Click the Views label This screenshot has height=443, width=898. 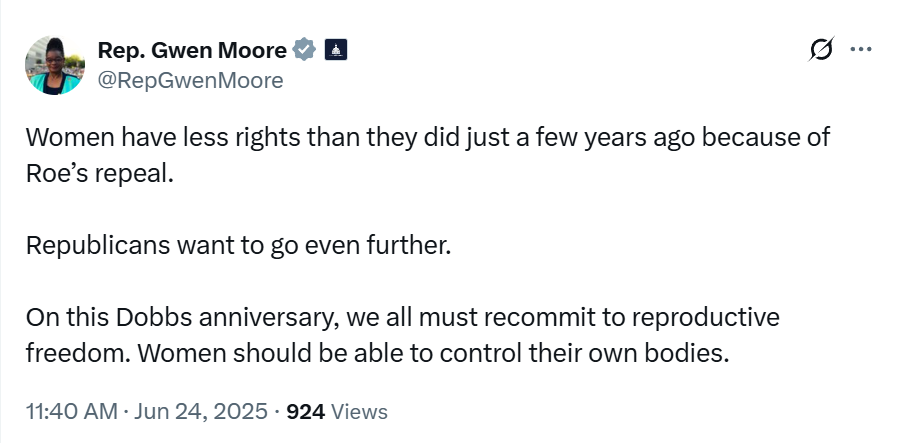[359, 411]
